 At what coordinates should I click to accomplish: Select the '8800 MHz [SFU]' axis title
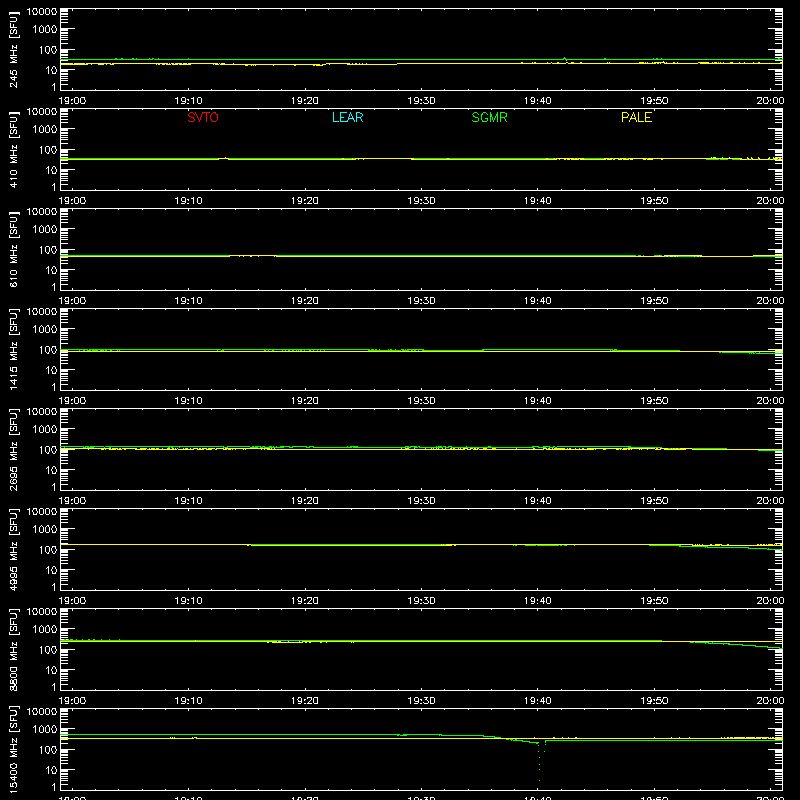click(14, 649)
